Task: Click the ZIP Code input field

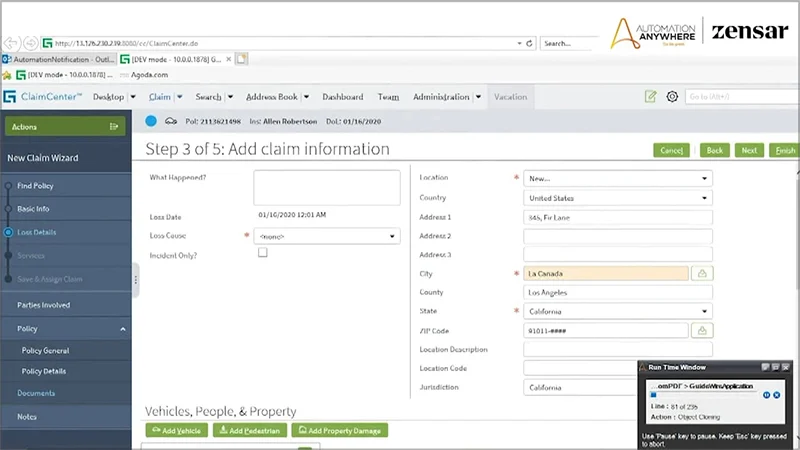Action: 606,331
